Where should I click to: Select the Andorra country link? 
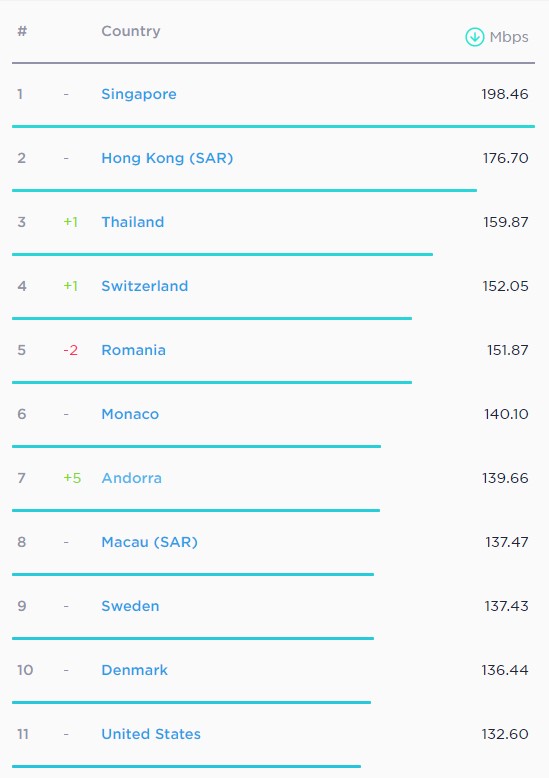(132, 478)
